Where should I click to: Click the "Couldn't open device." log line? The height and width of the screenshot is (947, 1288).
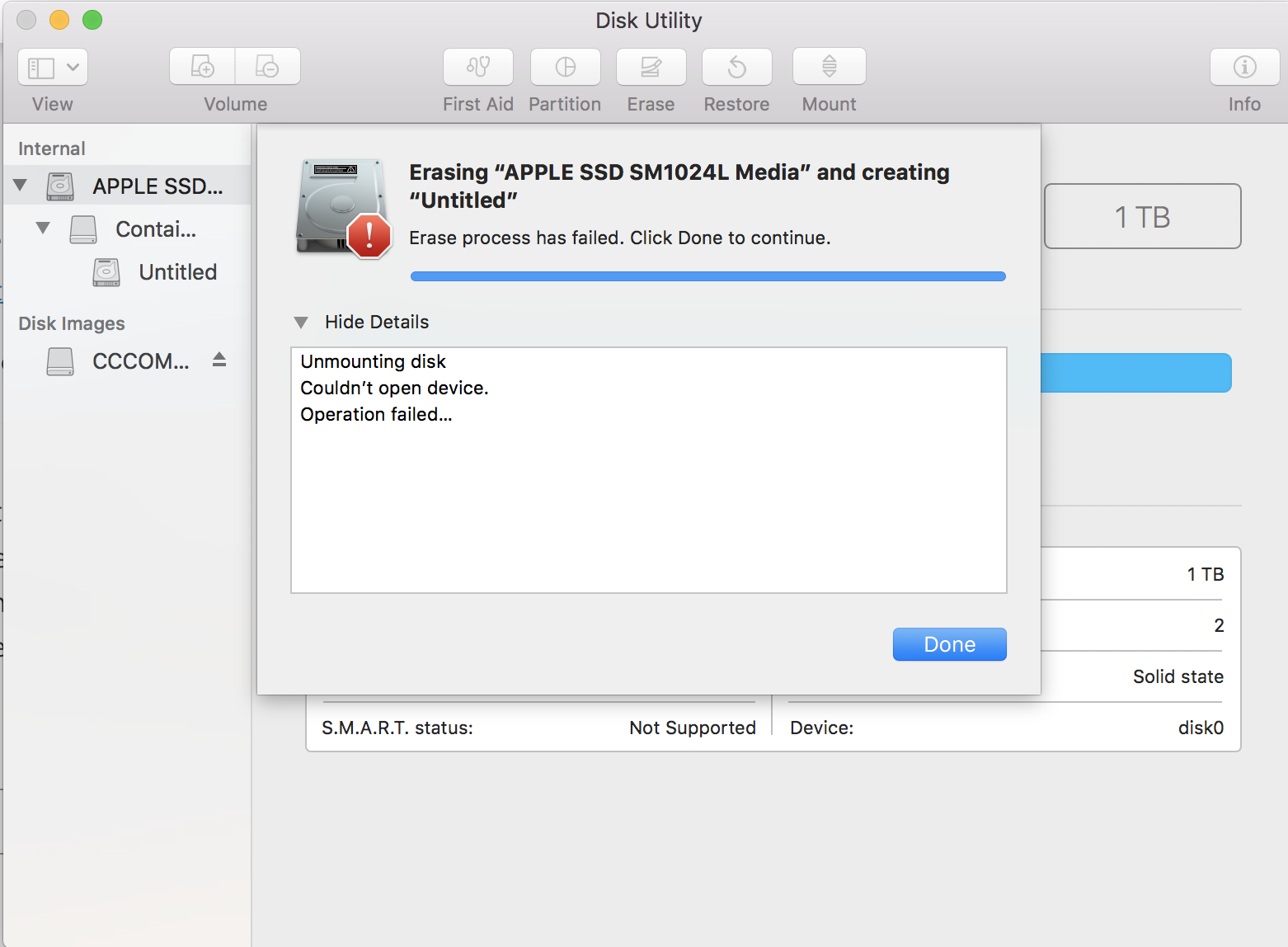tap(394, 388)
